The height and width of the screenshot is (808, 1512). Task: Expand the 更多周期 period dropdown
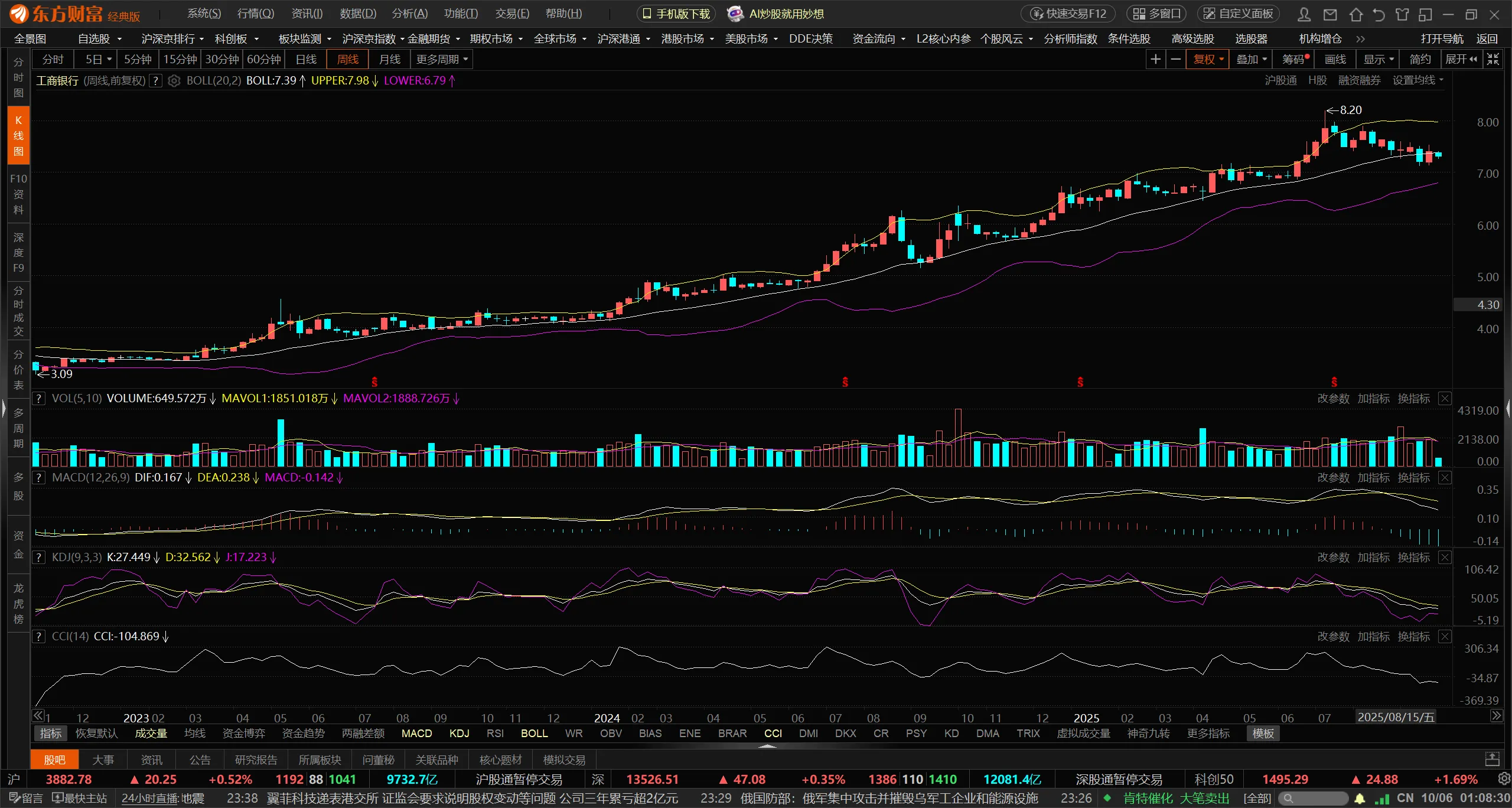coord(442,59)
